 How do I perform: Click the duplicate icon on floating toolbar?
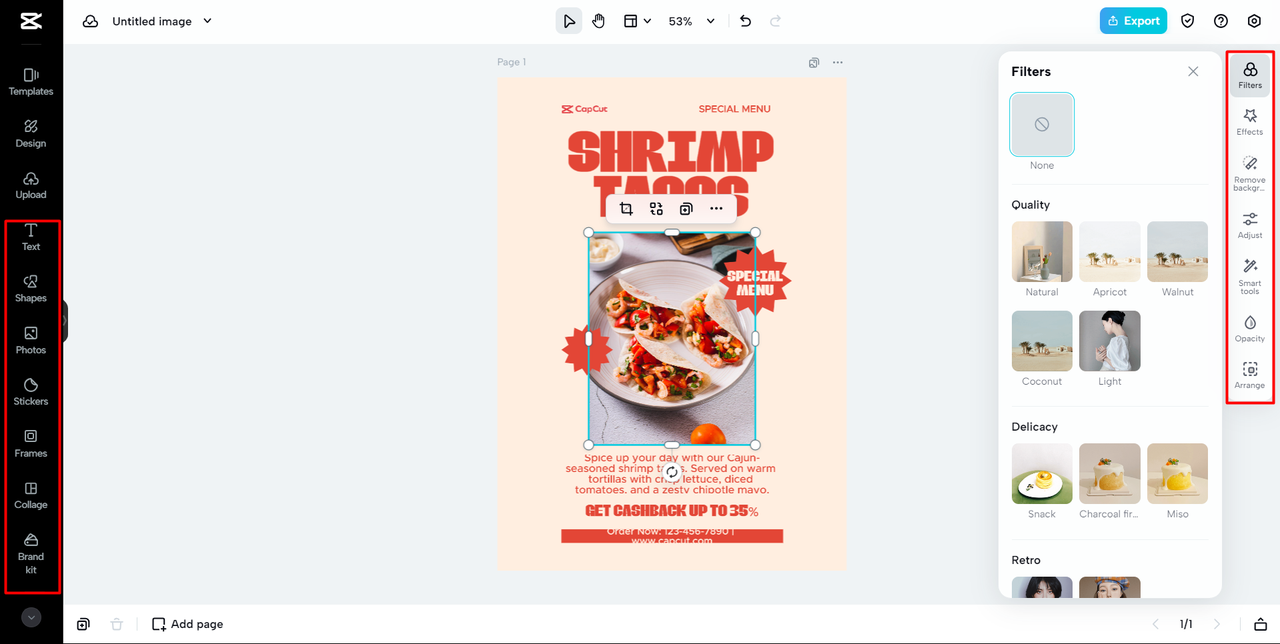[x=686, y=209]
